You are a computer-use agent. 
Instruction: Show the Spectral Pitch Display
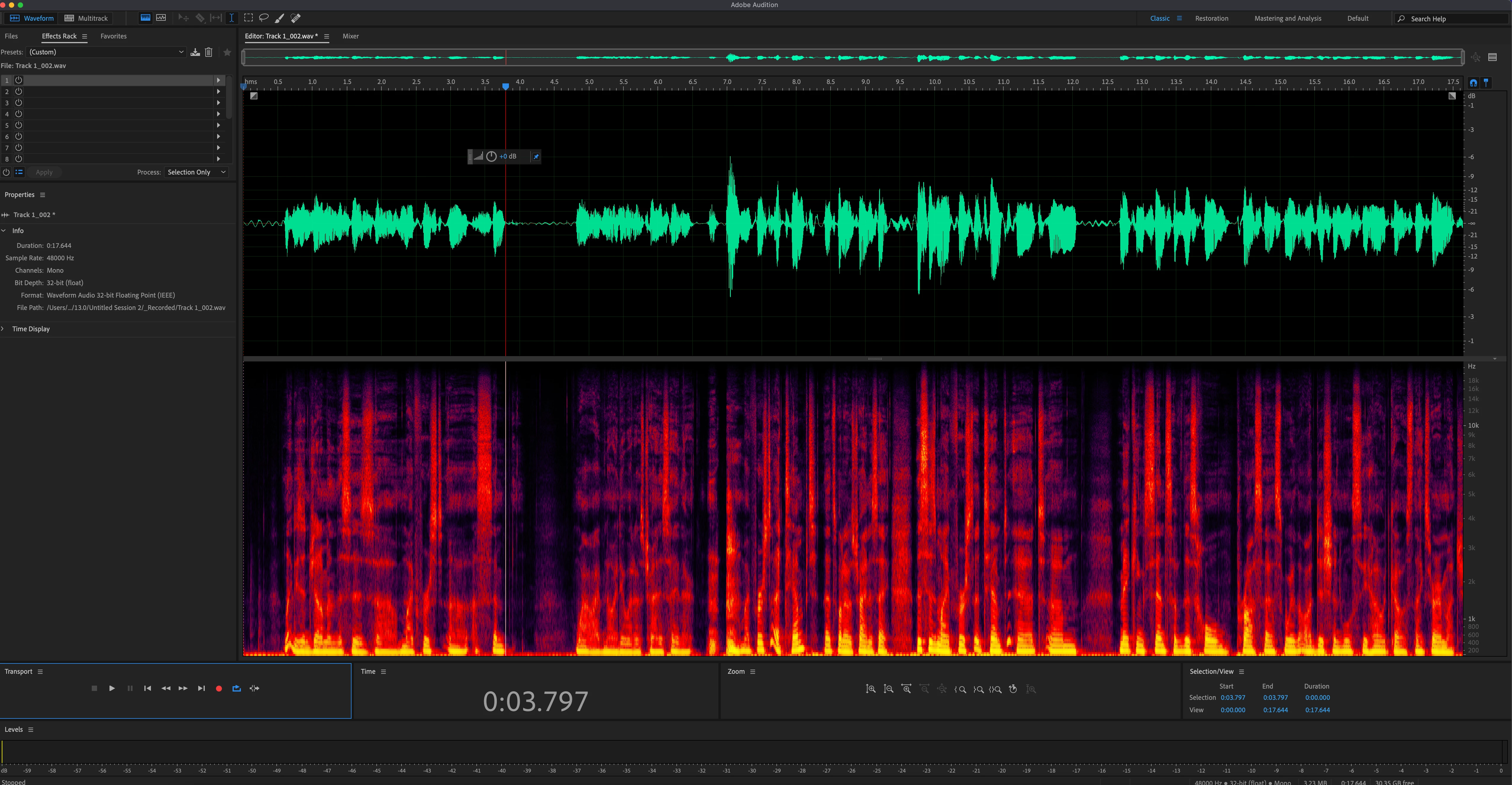coord(161,18)
